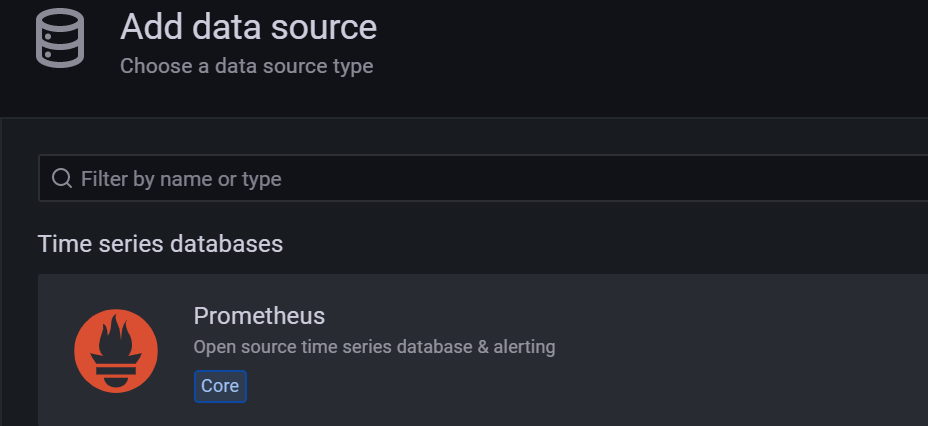This screenshot has width=928, height=426.
Task: Click the grey stacked-cylinder icon beside the title
Action: [60, 39]
